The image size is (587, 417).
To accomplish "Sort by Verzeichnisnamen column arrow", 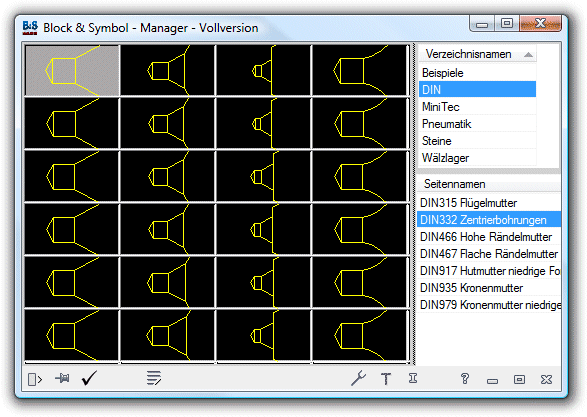I will [x=528, y=55].
